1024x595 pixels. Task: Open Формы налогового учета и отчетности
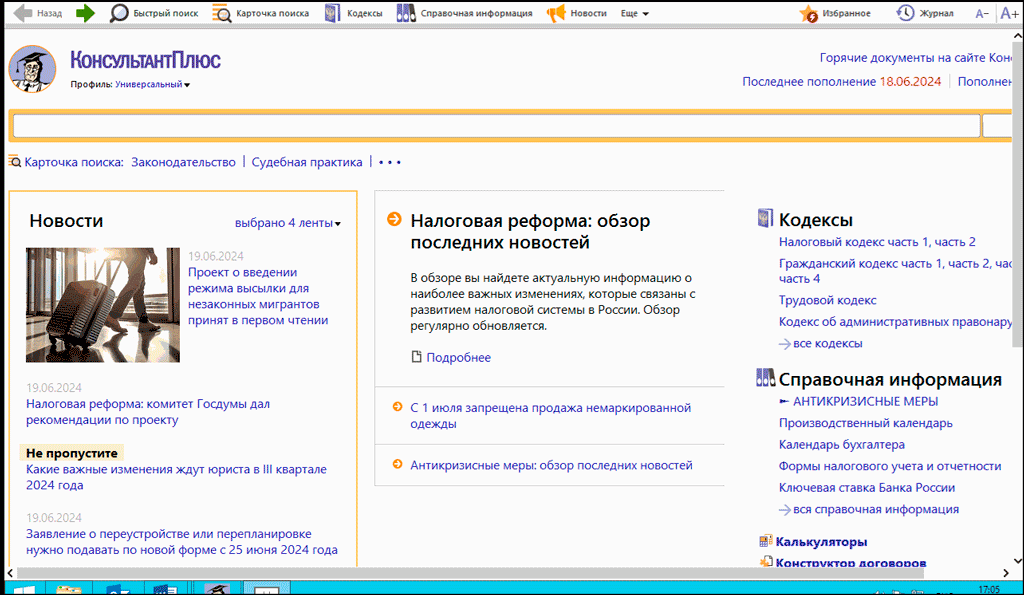click(x=889, y=466)
